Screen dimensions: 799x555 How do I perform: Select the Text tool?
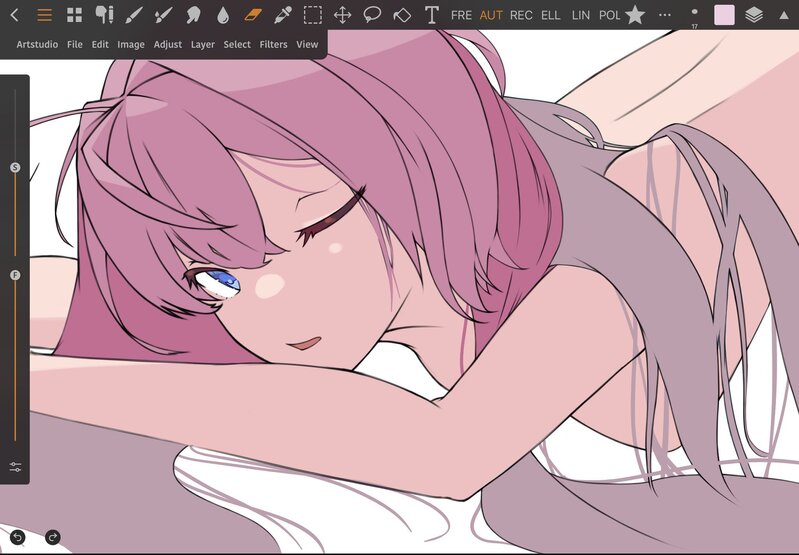click(432, 15)
